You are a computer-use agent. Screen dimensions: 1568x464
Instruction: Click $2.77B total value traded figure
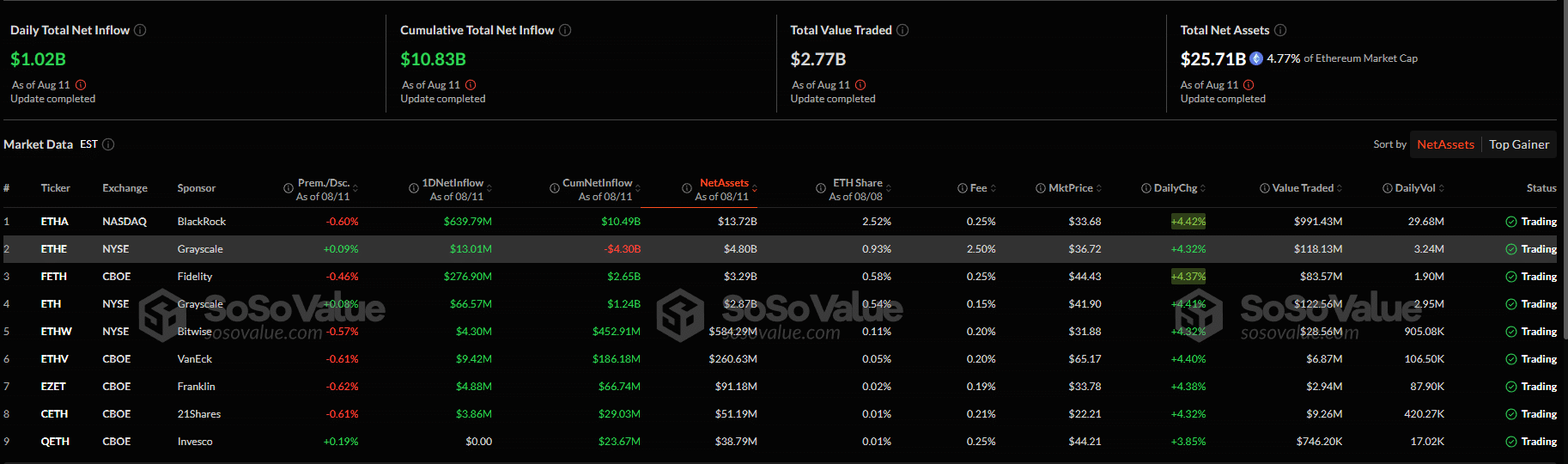(818, 59)
